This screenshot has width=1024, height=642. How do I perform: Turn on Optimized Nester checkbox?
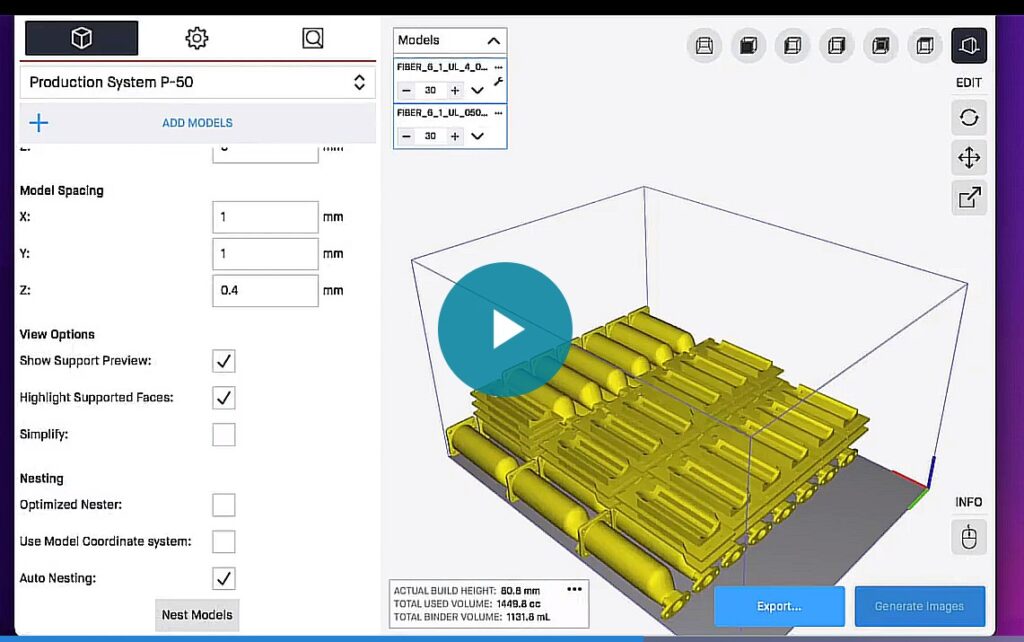click(x=224, y=505)
